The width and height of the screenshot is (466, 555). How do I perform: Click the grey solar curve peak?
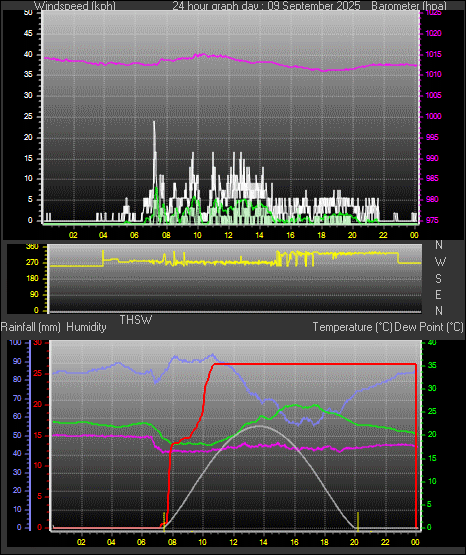point(259,426)
